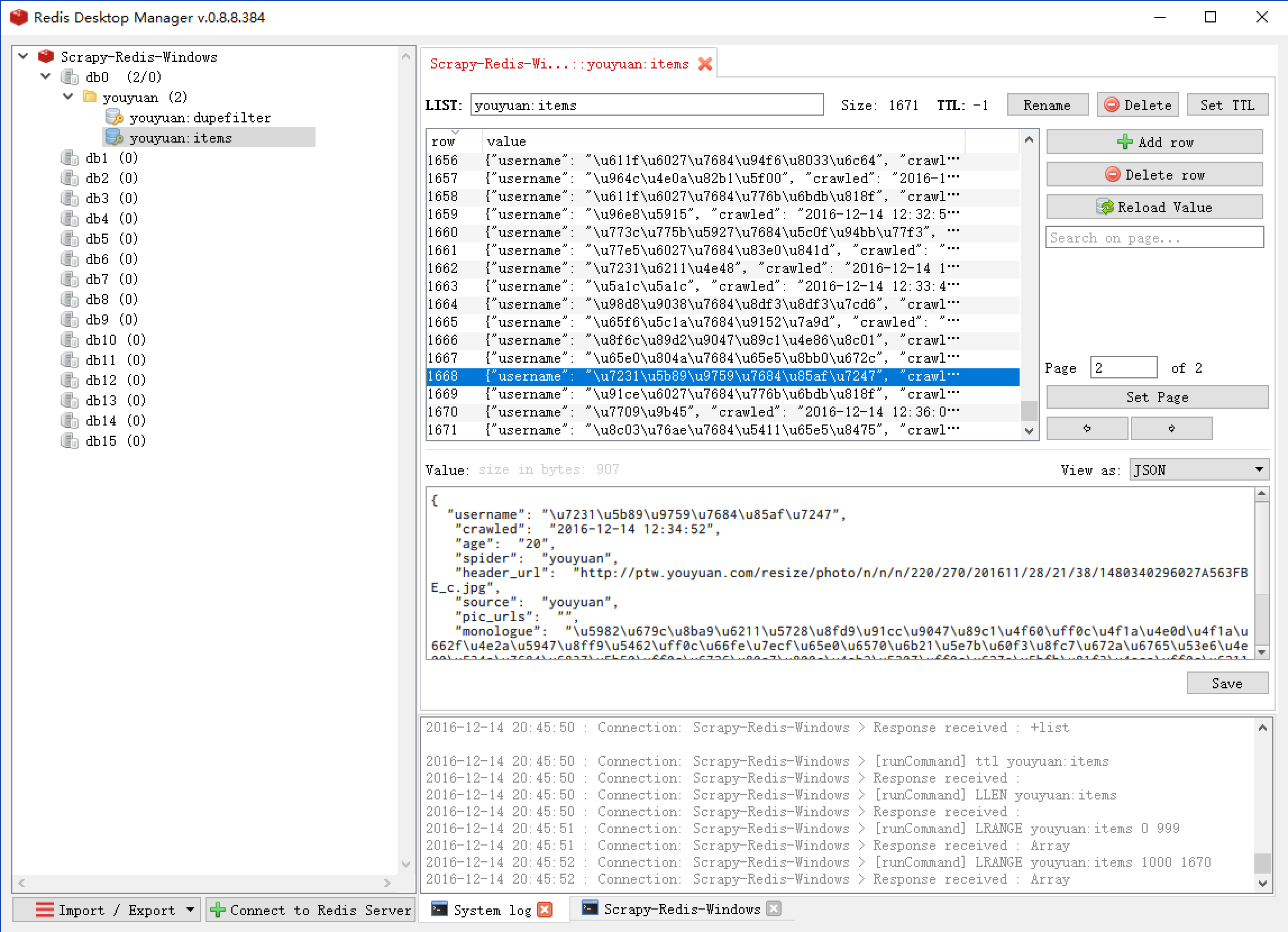Open the View as JSON dropdown
1288x932 pixels.
tap(1198, 470)
